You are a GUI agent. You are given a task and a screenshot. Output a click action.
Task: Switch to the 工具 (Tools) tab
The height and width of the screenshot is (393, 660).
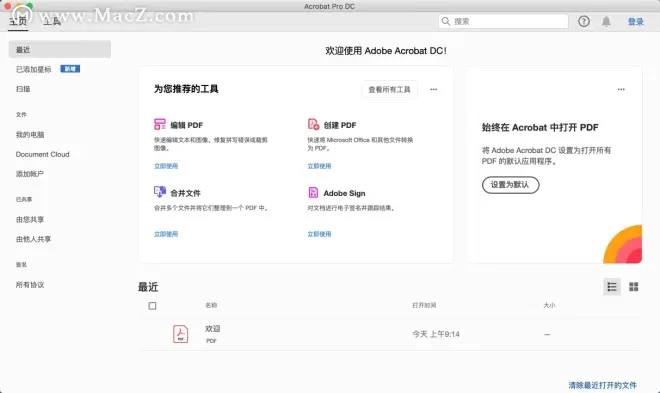point(52,21)
